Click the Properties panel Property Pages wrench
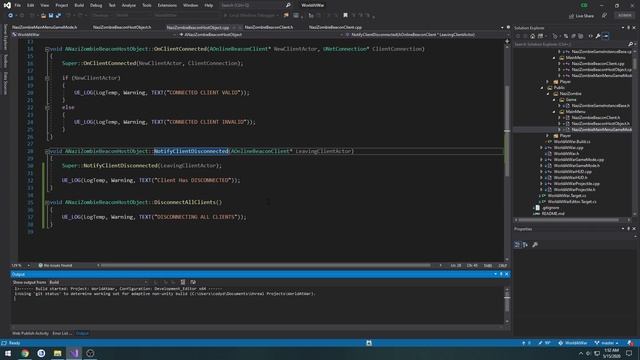Screen dimensions: 640x360 (x=535, y=244)
